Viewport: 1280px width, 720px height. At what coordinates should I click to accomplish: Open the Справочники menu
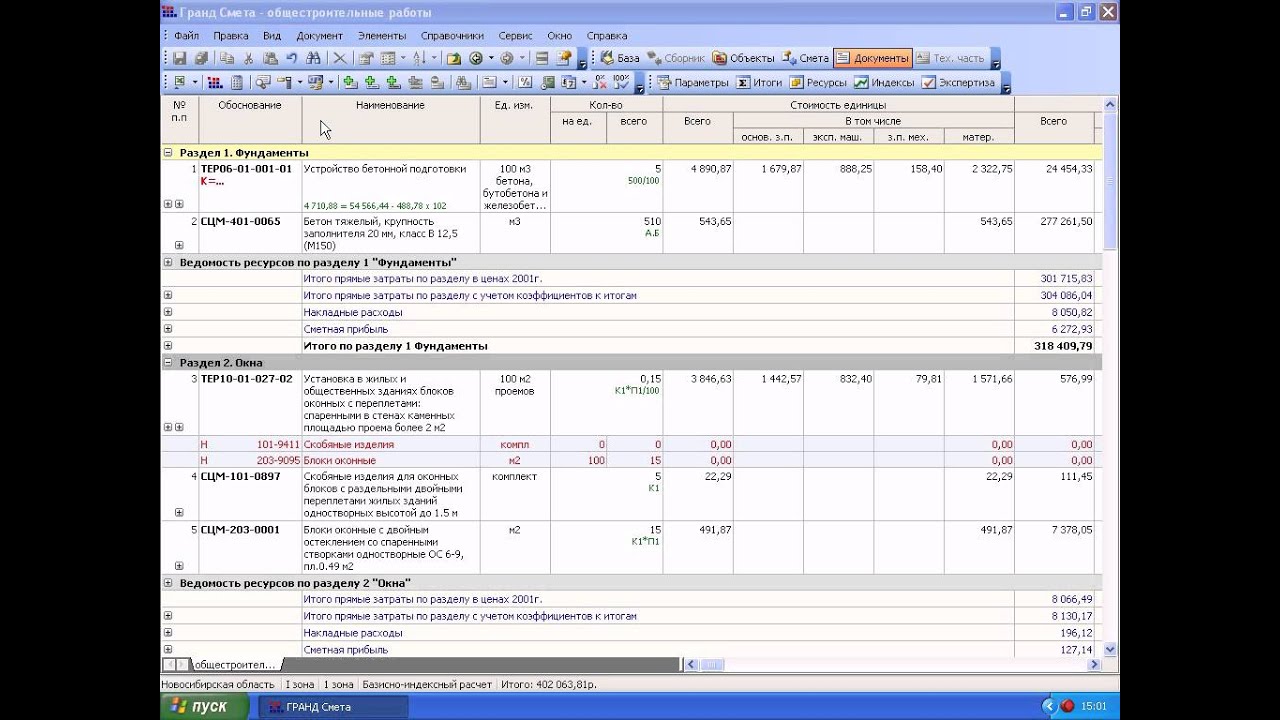pos(452,35)
